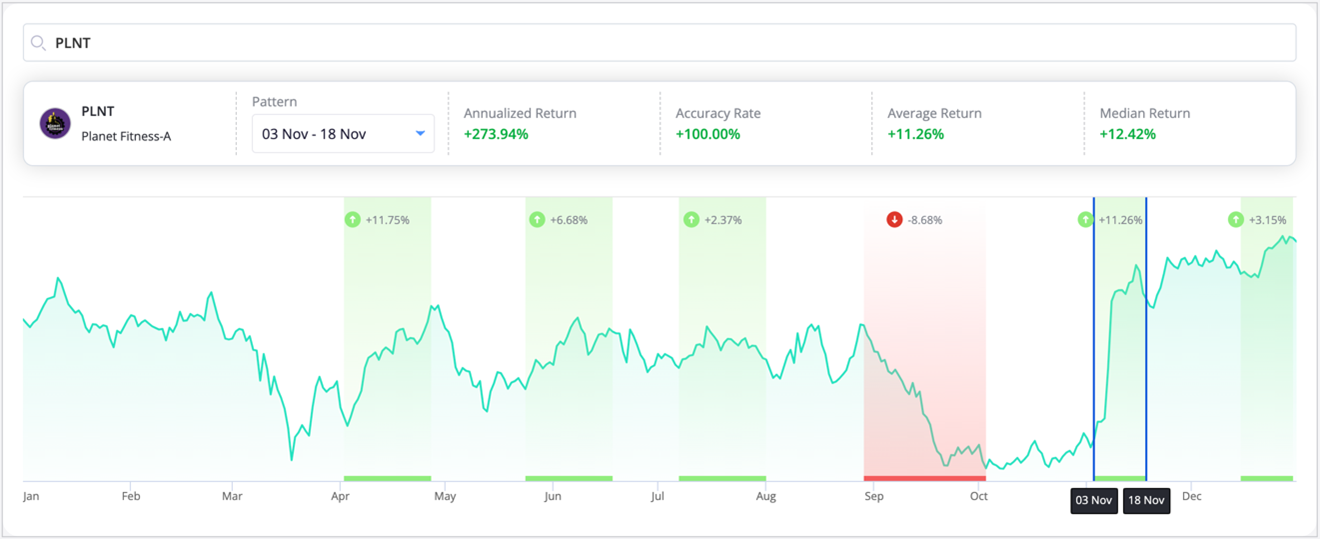Click the green up-arrow icon beside +6.68%
1320x539 pixels.
(x=536, y=220)
